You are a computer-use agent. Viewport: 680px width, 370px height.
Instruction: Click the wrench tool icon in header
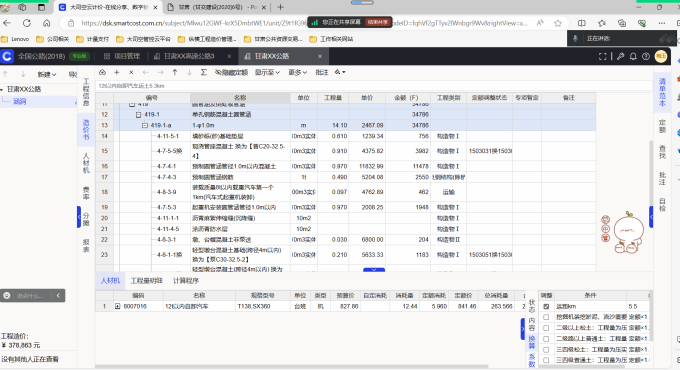(x=621, y=56)
